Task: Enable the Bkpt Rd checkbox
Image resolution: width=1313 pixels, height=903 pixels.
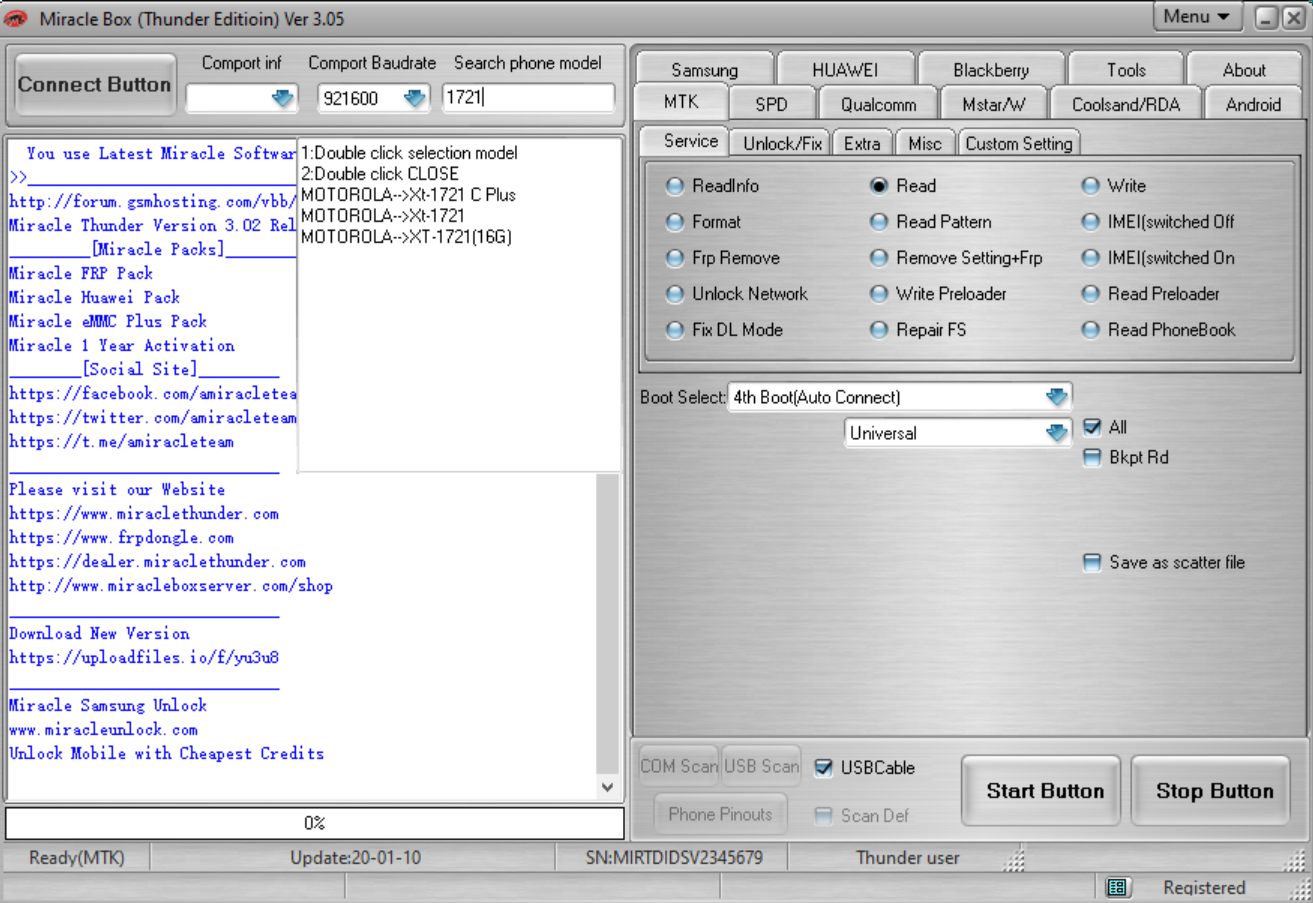Action: coord(1092,458)
